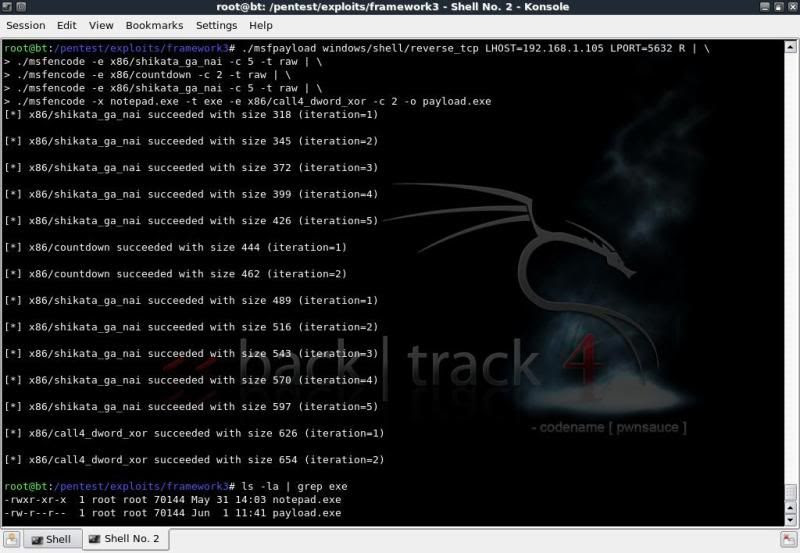Click the scroll-up arrow at the scrollbar top
The width and height of the screenshot is (800, 553).
790,47
